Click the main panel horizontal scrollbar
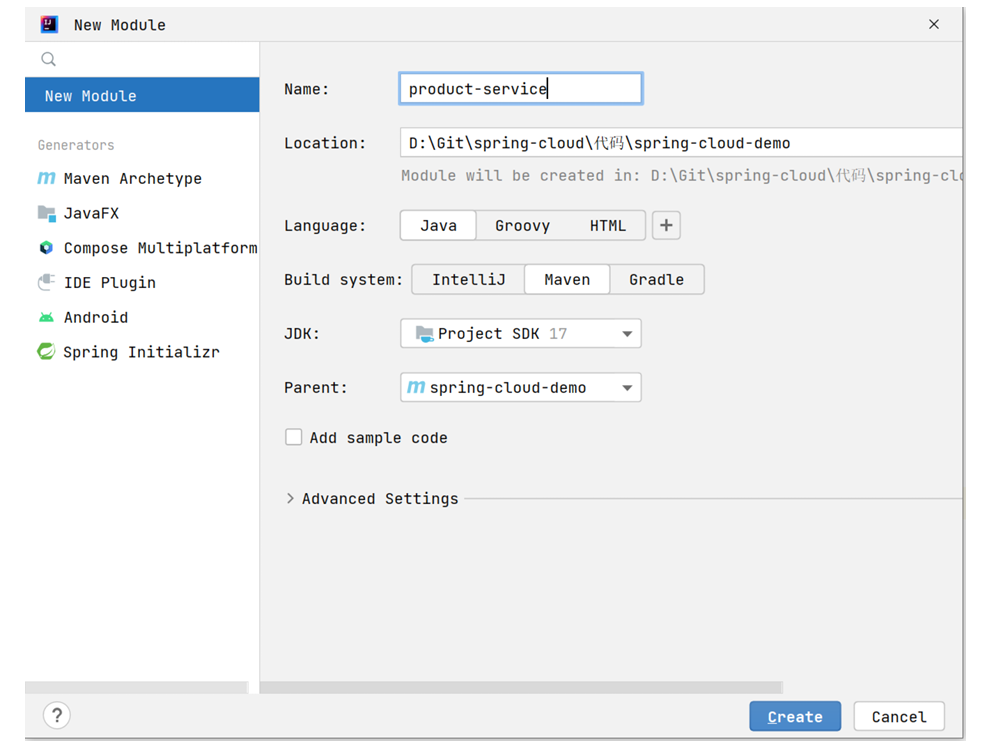 pos(521,688)
